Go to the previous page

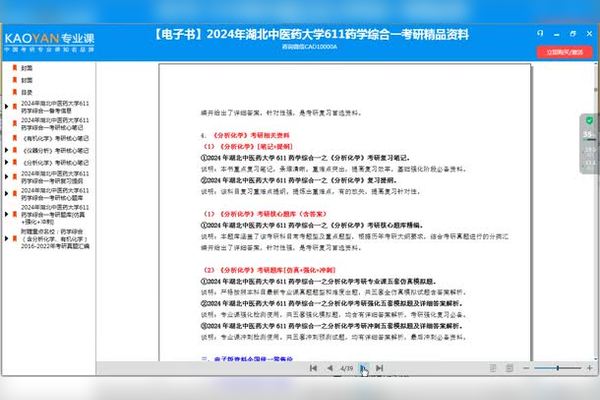coord(330,368)
